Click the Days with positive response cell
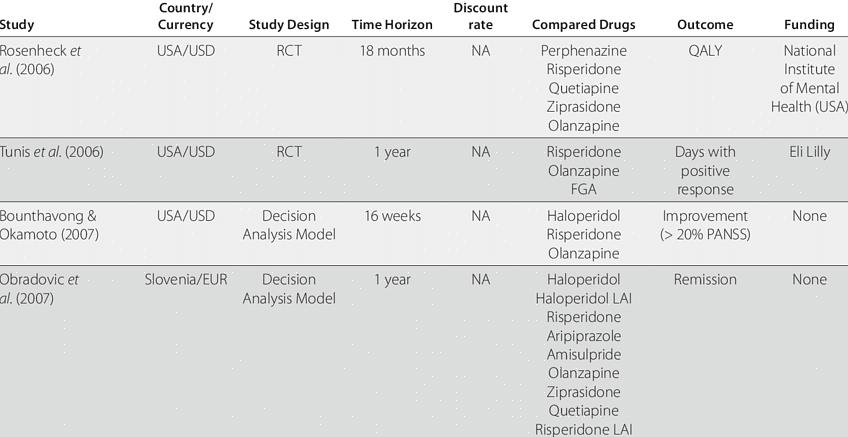This screenshot has height=437, width=848. pos(704,171)
